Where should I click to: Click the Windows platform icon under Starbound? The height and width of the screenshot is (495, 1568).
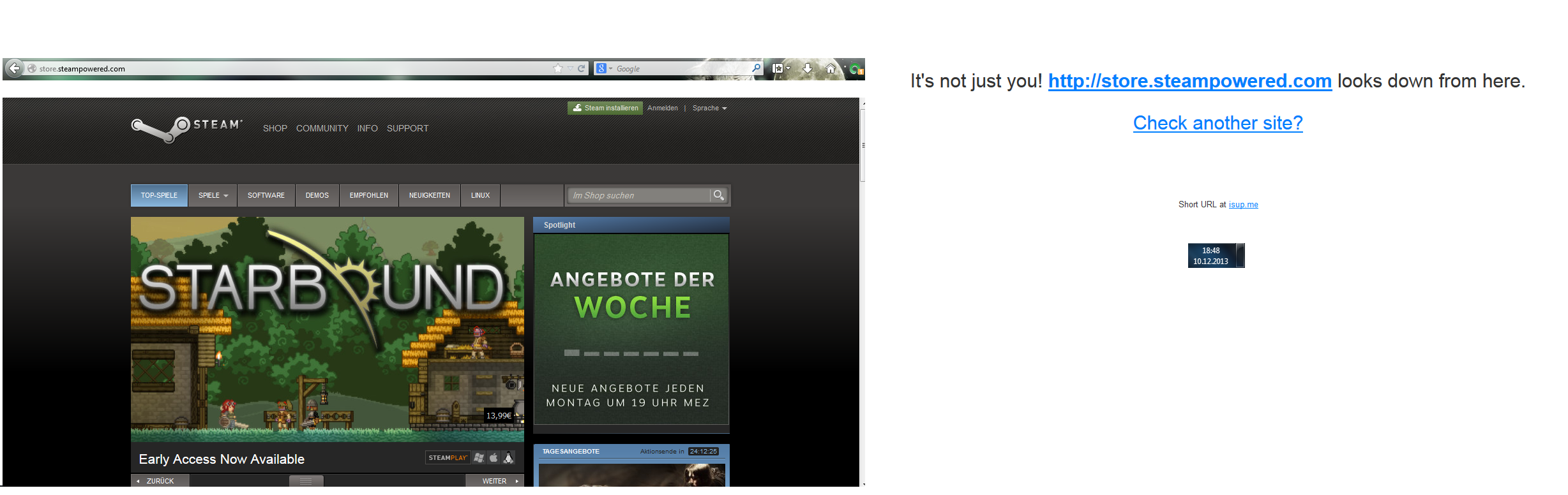479,457
